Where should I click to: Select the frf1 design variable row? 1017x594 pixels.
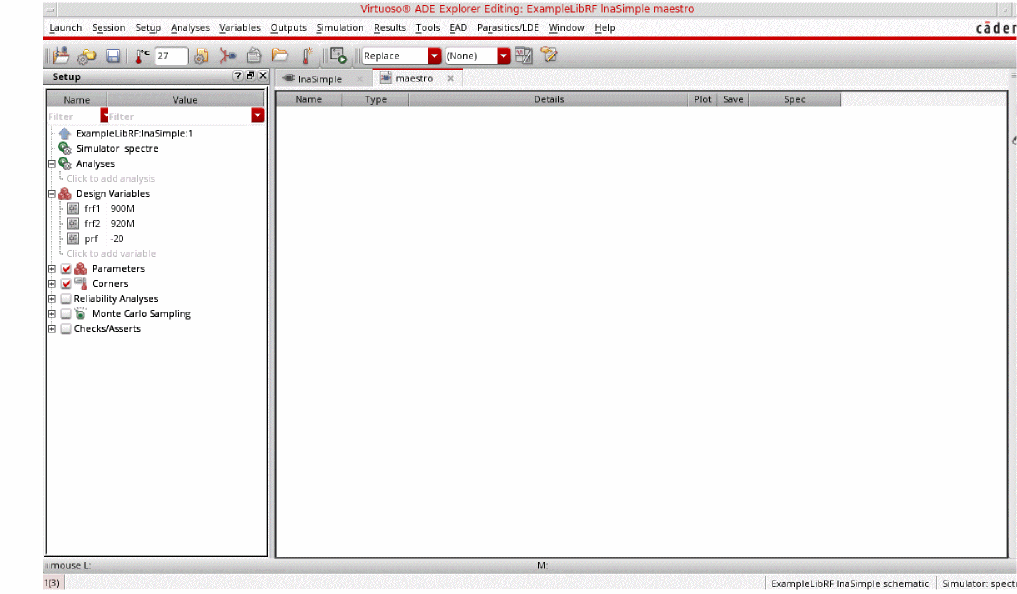pyautogui.click(x=105, y=209)
